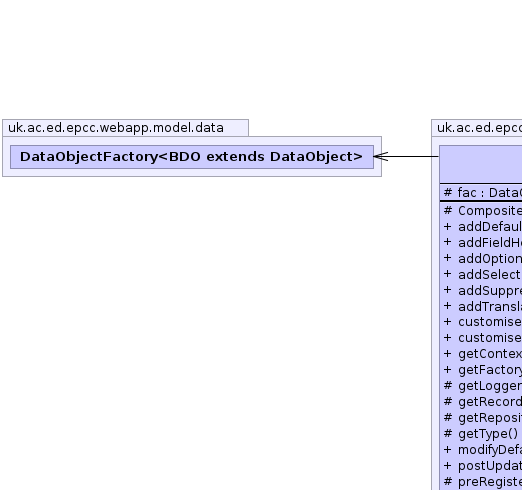Select the postUpdat method entry

[482, 466]
